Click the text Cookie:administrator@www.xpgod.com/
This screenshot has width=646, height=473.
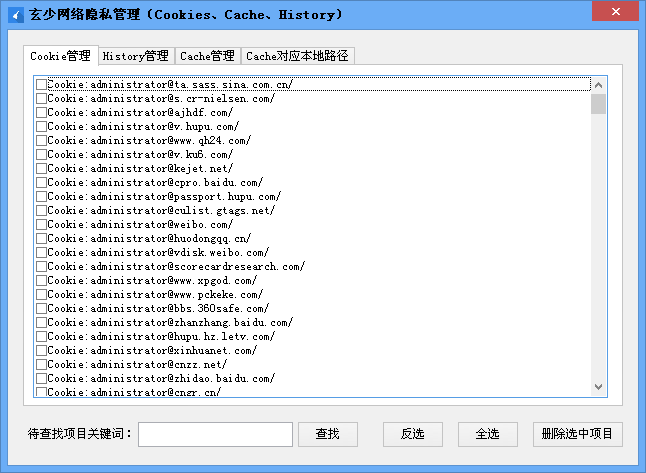(152, 281)
